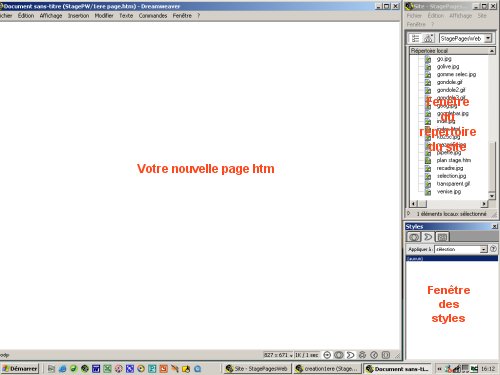500x375 pixels.
Task: Click the second launcher icon in document status bar
Action: click(x=339, y=355)
